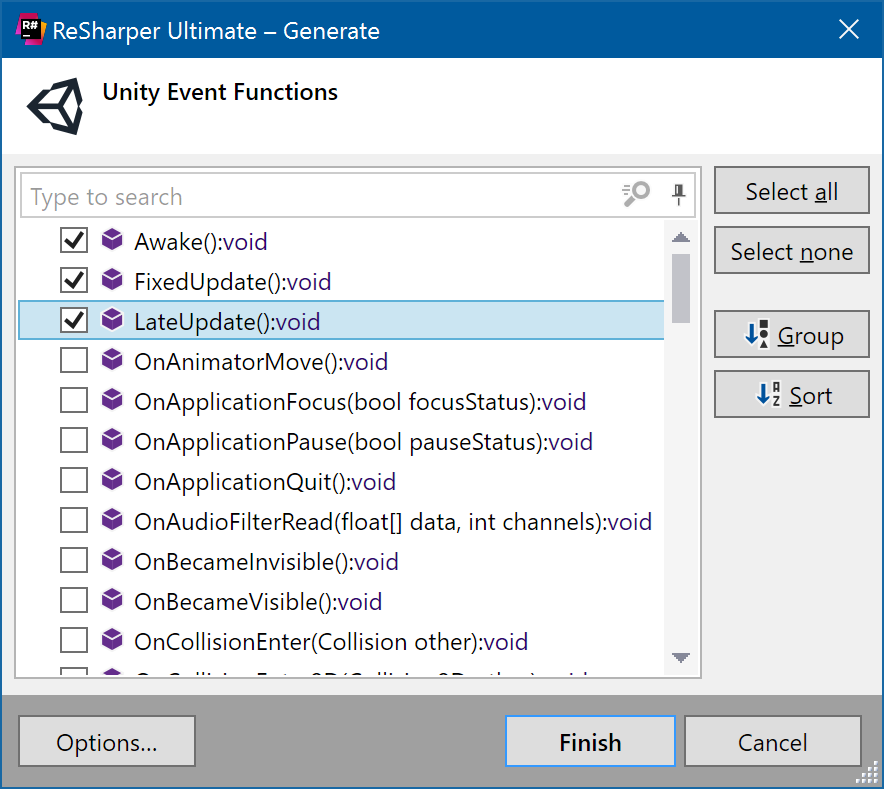
Task: Open the Options... dialog
Action: 107,742
